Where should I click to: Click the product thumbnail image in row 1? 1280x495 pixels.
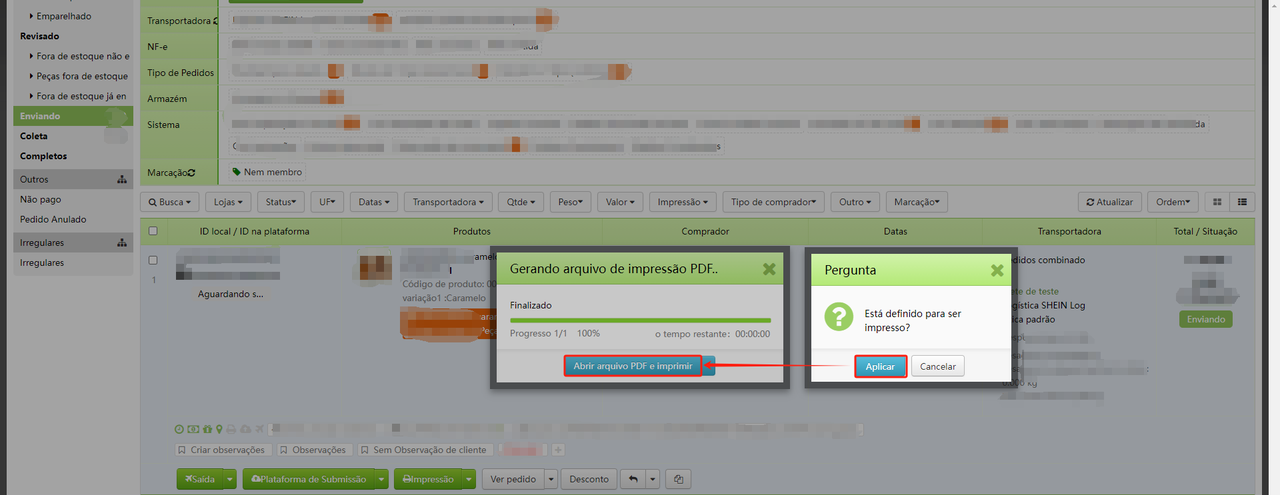pos(376,269)
